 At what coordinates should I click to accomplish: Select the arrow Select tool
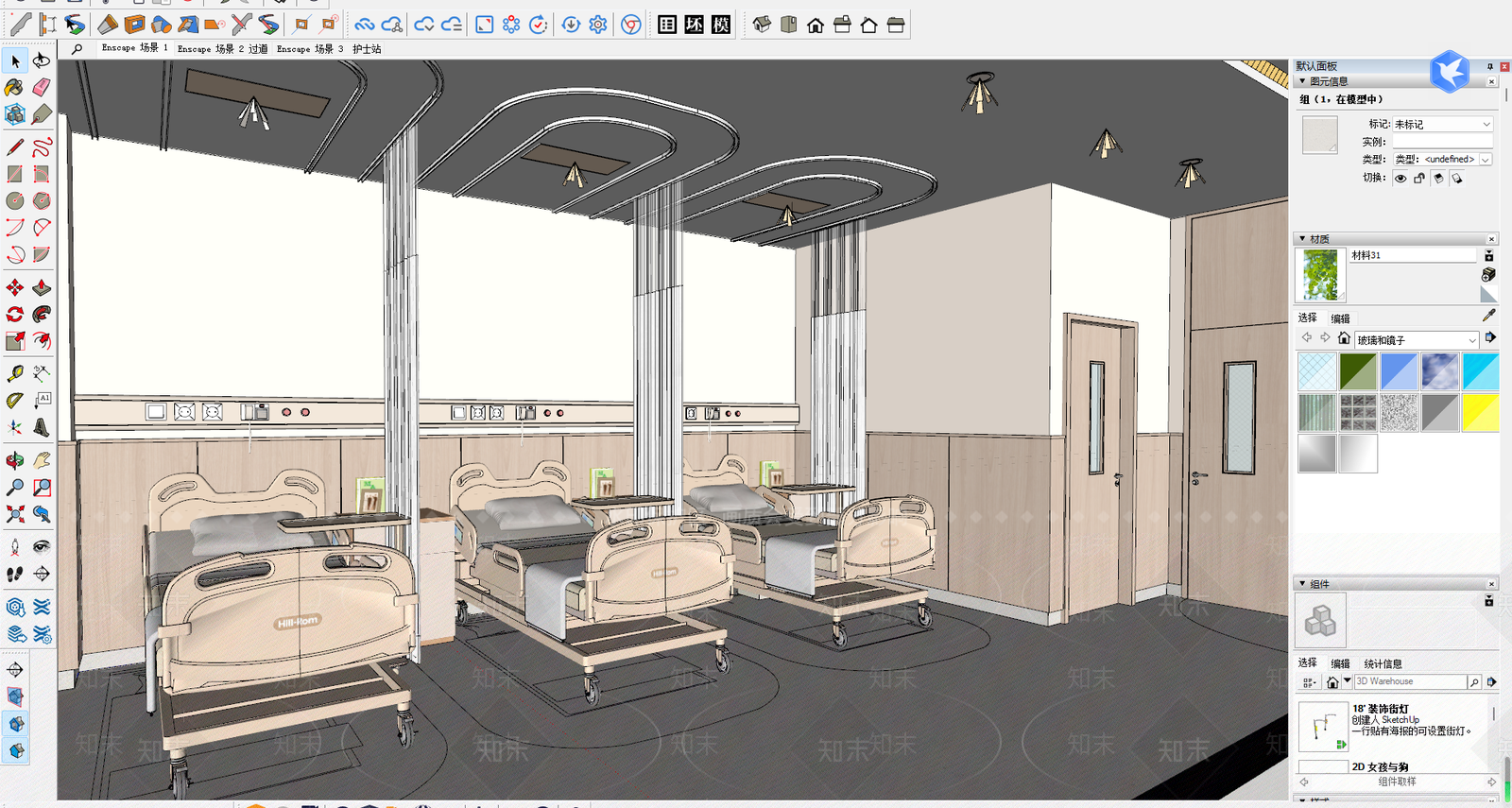(15, 60)
